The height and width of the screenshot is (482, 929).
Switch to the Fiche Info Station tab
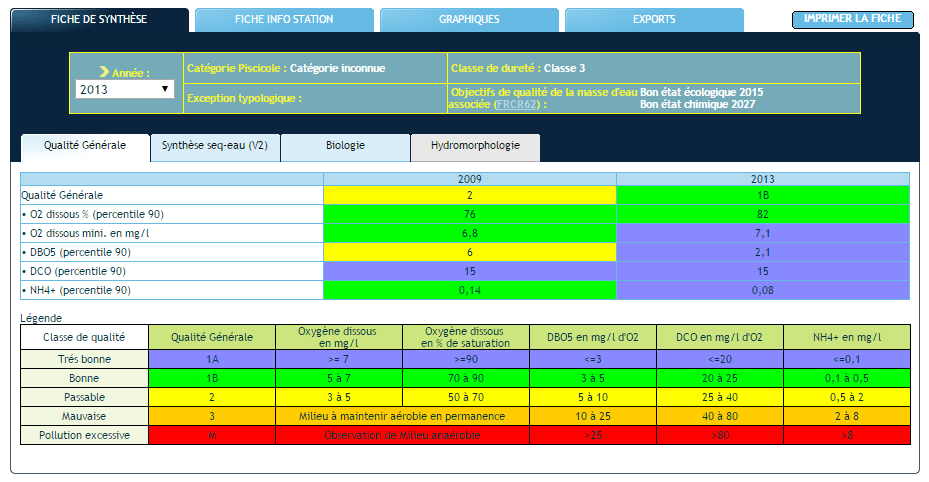coord(284,19)
